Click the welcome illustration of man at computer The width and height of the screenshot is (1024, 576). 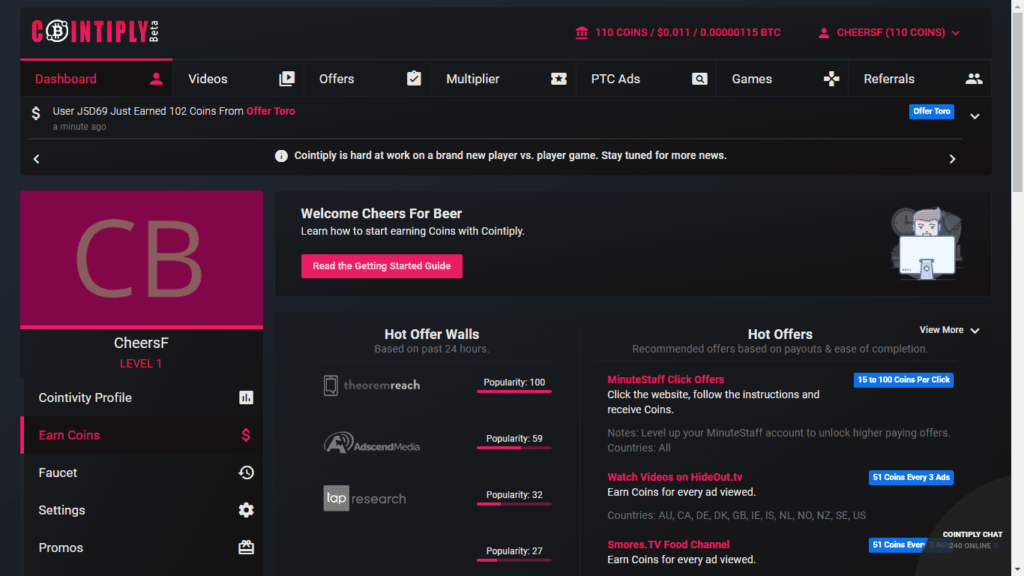click(x=925, y=244)
